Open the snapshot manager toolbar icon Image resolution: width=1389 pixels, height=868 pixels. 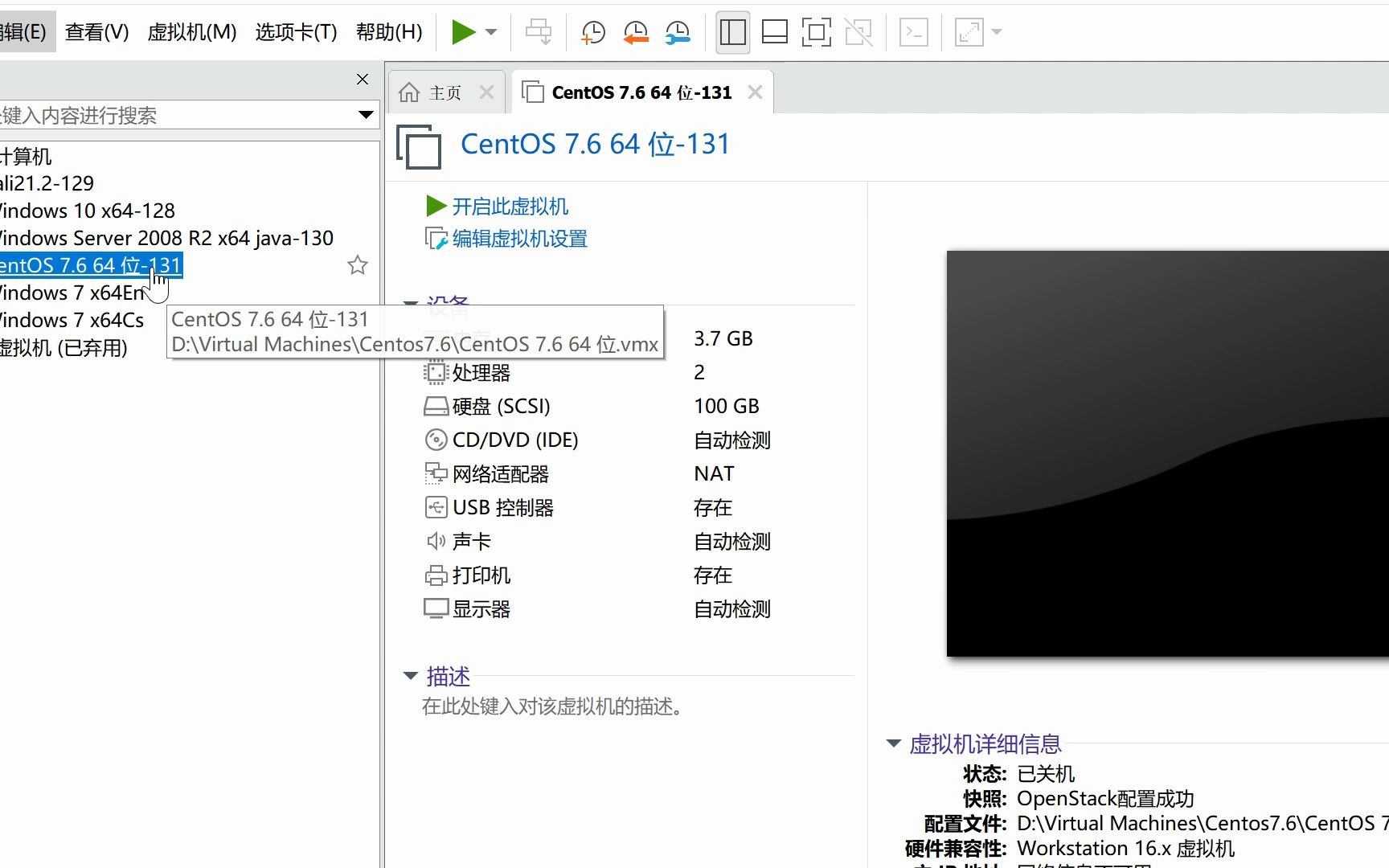(678, 32)
